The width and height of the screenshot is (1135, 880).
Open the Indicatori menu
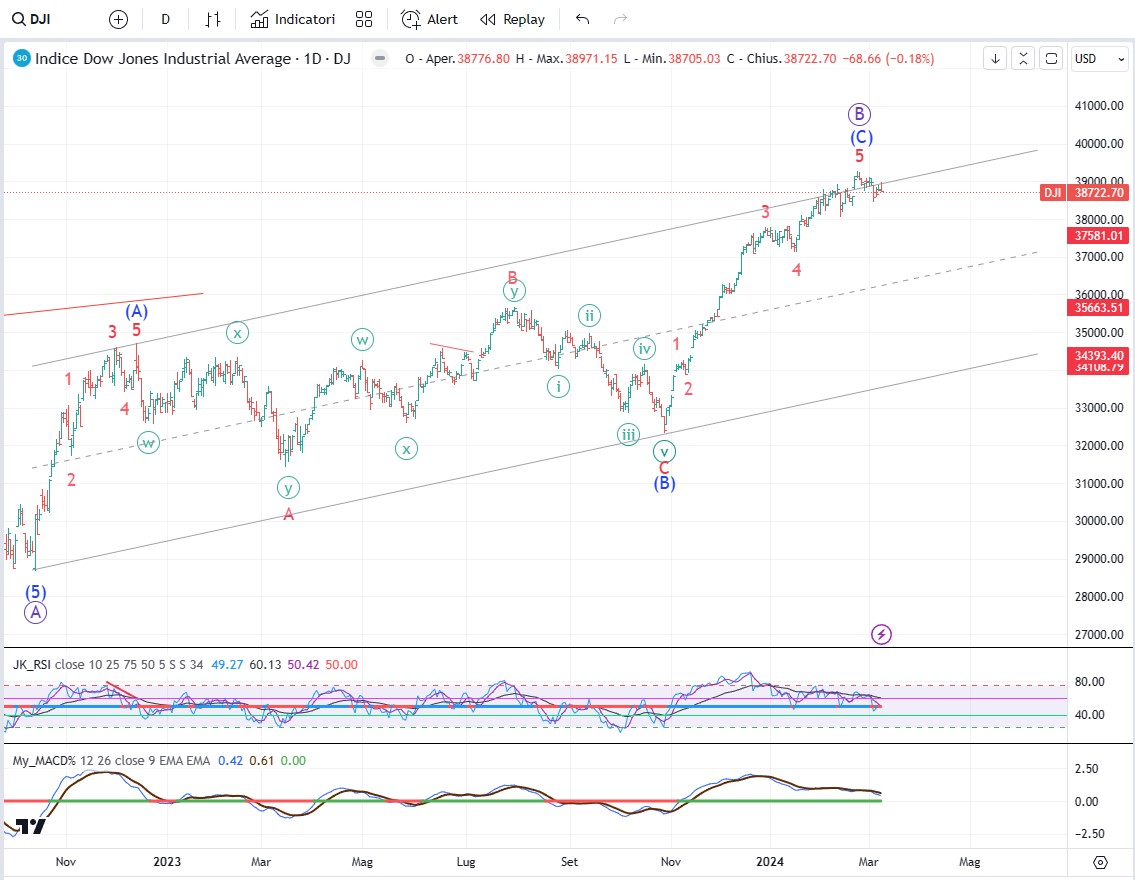pos(292,20)
